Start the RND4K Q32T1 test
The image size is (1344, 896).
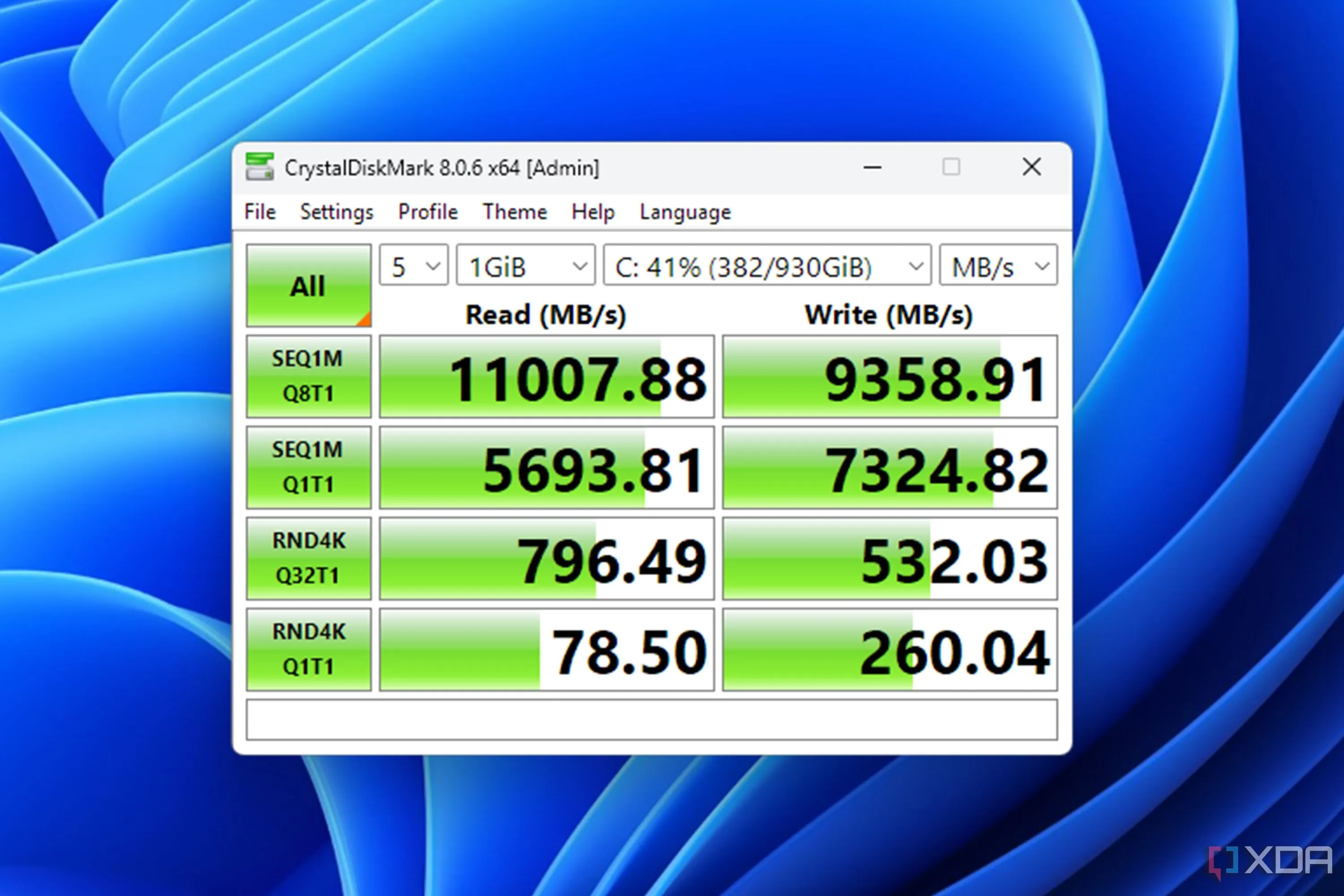coord(309,558)
